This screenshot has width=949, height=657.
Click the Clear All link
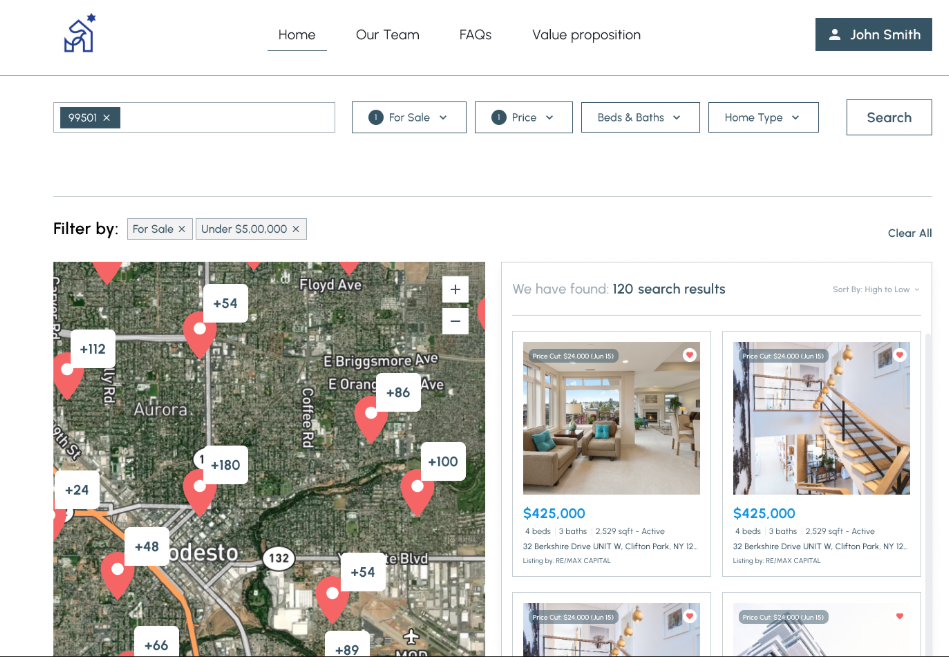coord(909,233)
